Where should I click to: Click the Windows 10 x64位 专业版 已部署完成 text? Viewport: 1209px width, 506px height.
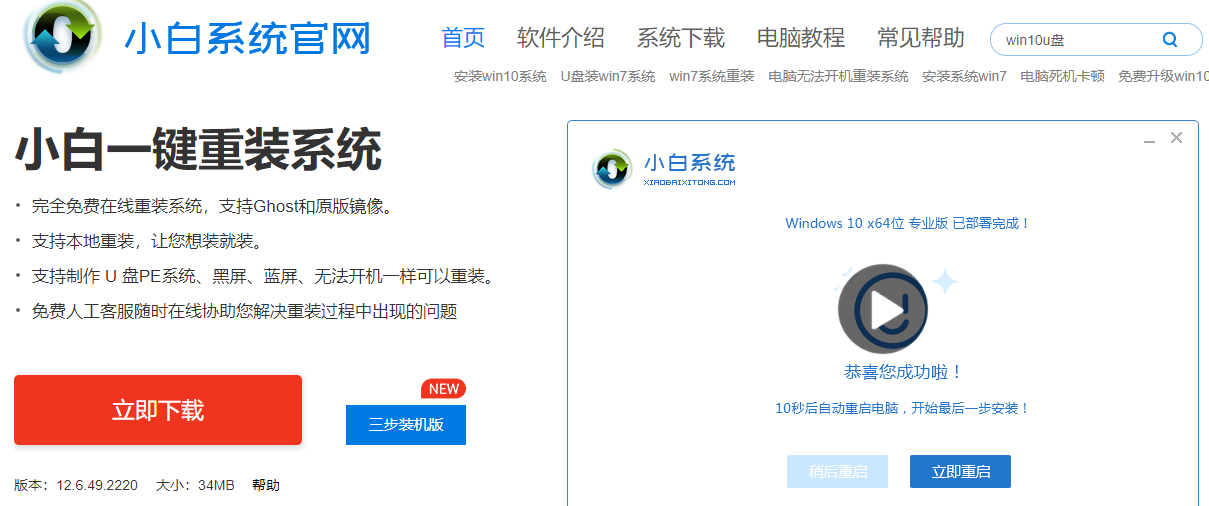pyautogui.click(x=908, y=223)
